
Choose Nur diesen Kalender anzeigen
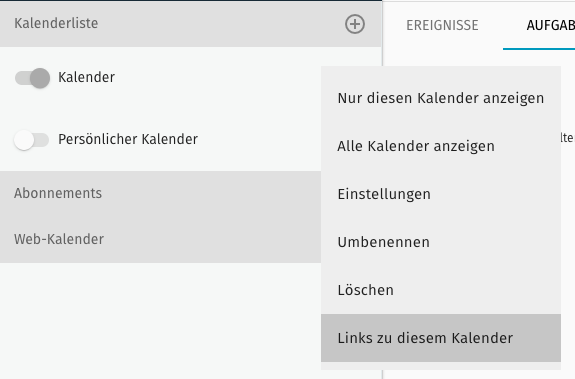click(x=441, y=98)
